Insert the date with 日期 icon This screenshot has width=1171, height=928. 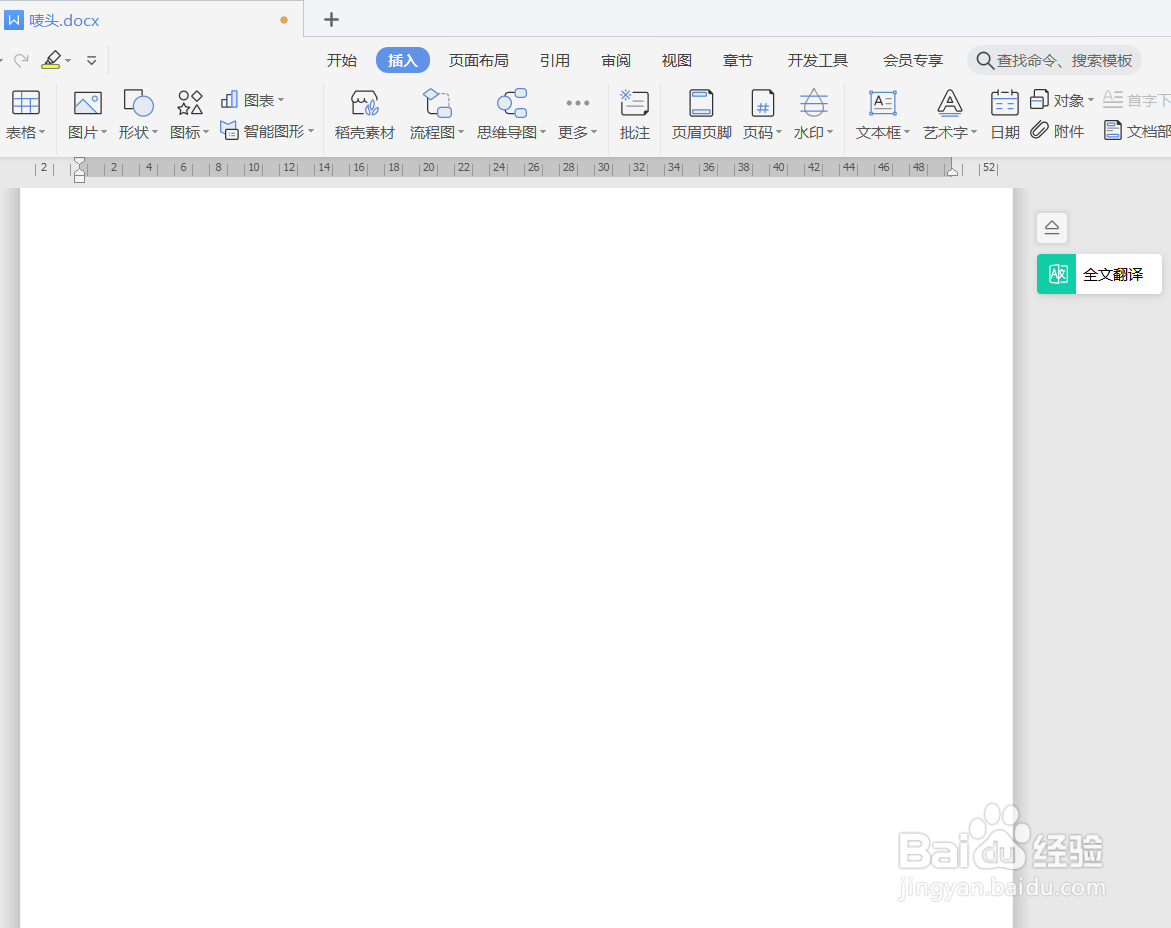1004,103
